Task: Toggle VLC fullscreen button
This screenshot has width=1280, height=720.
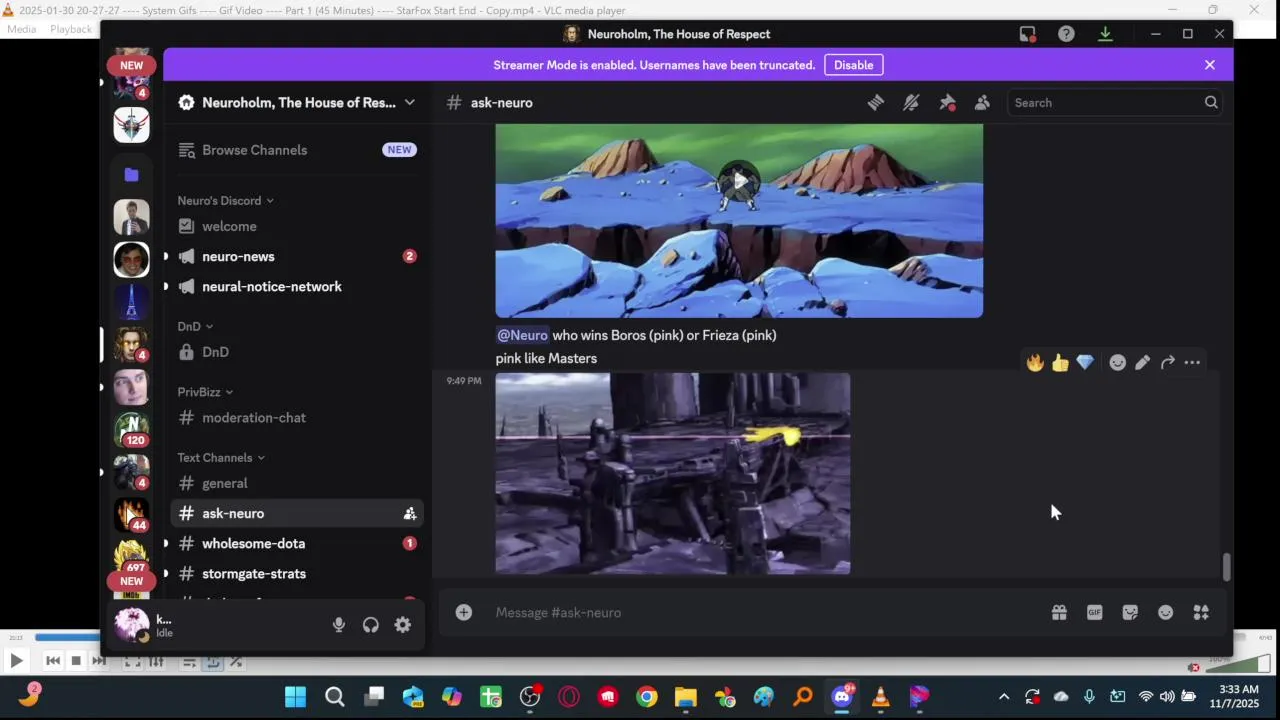Action: (x=132, y=661)
